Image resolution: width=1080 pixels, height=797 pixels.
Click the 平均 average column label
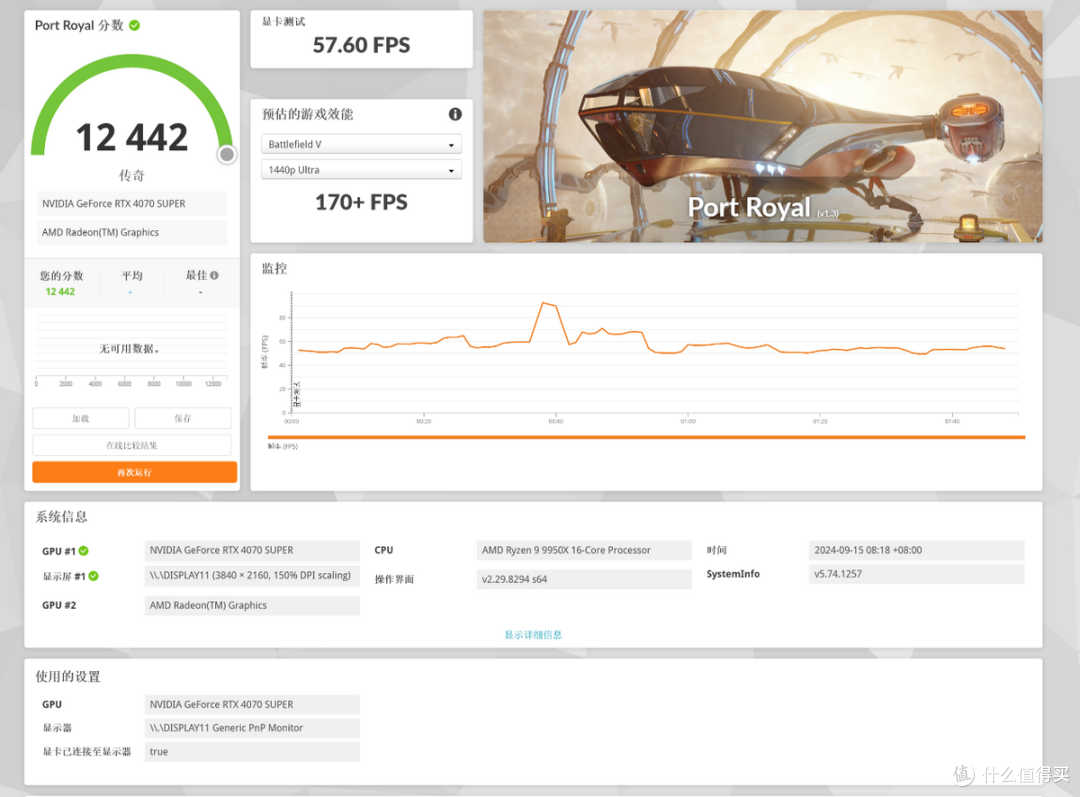132,276
